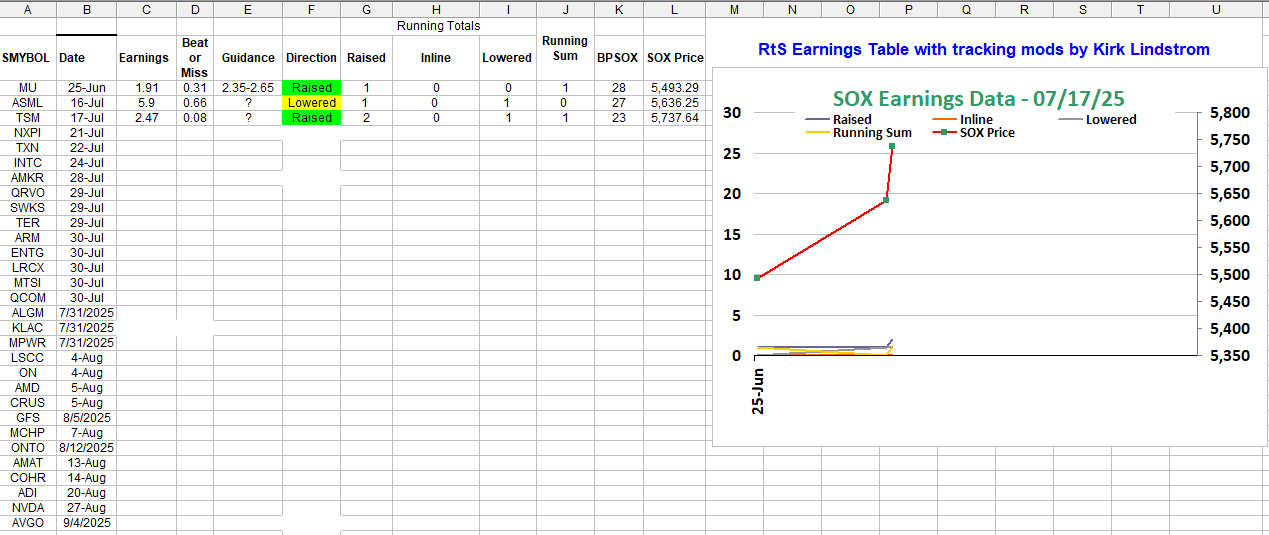Click the BPSOX column heading cell
Screen dimensions: 1269x535
tap(617, 58)
